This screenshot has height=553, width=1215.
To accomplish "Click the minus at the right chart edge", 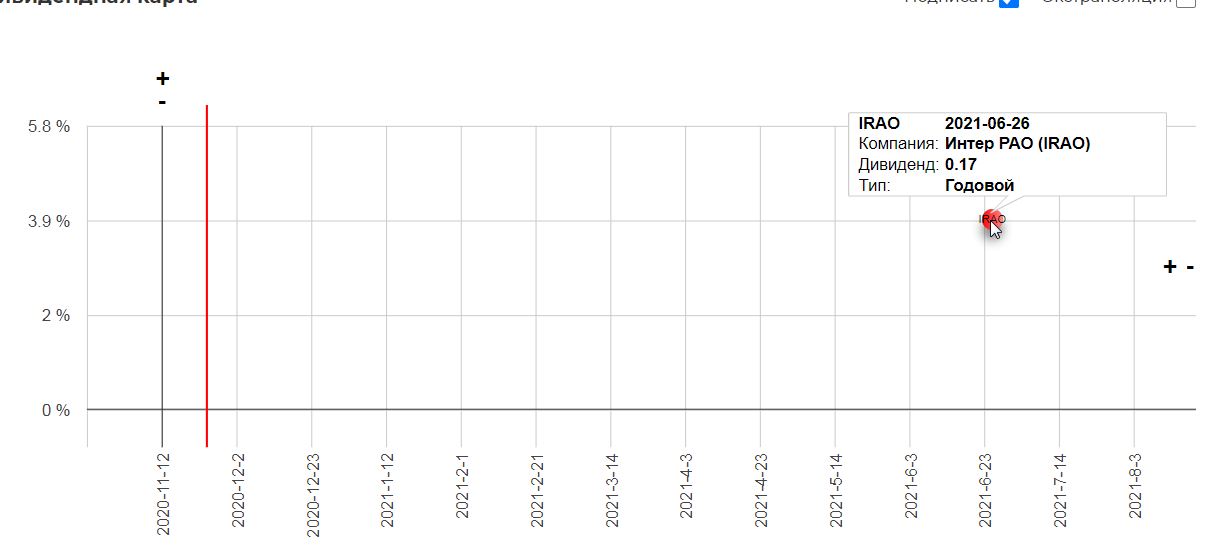I will click(1190, 267).
